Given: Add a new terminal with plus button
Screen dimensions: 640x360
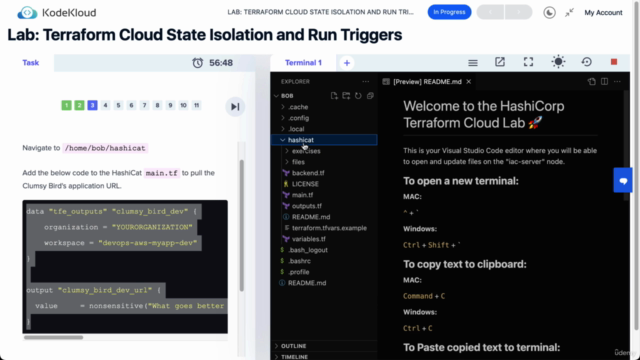Looking at the screenshot, I should [x=347, y=63].
